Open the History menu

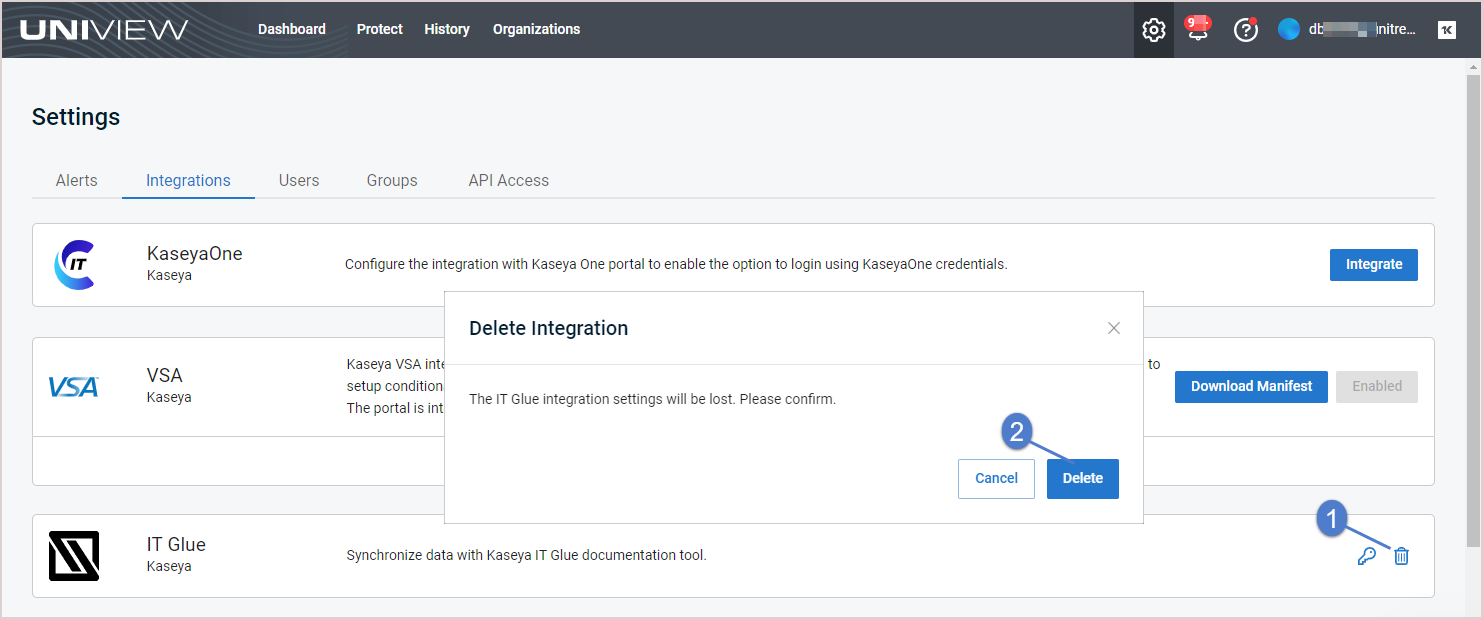(x=447, y=29)
